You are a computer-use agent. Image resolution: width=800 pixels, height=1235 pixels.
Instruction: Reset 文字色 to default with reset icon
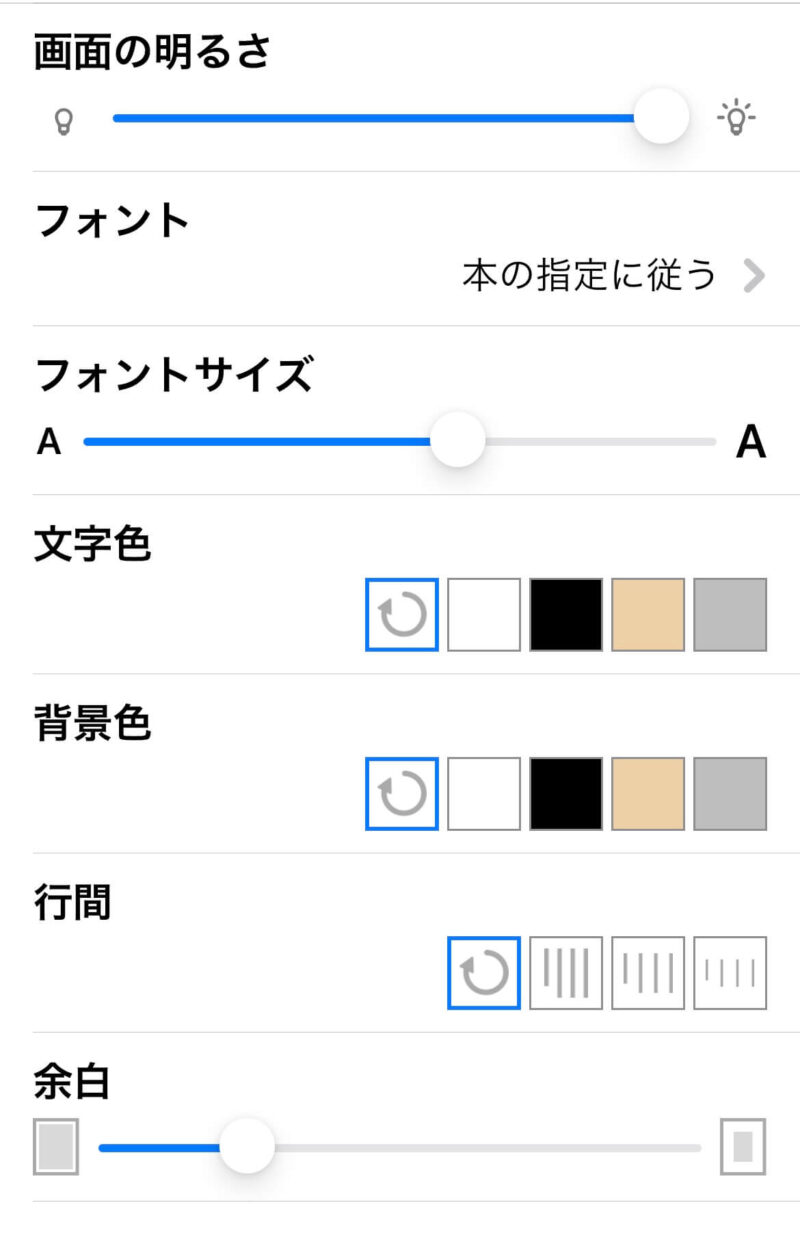click(402, 615)
